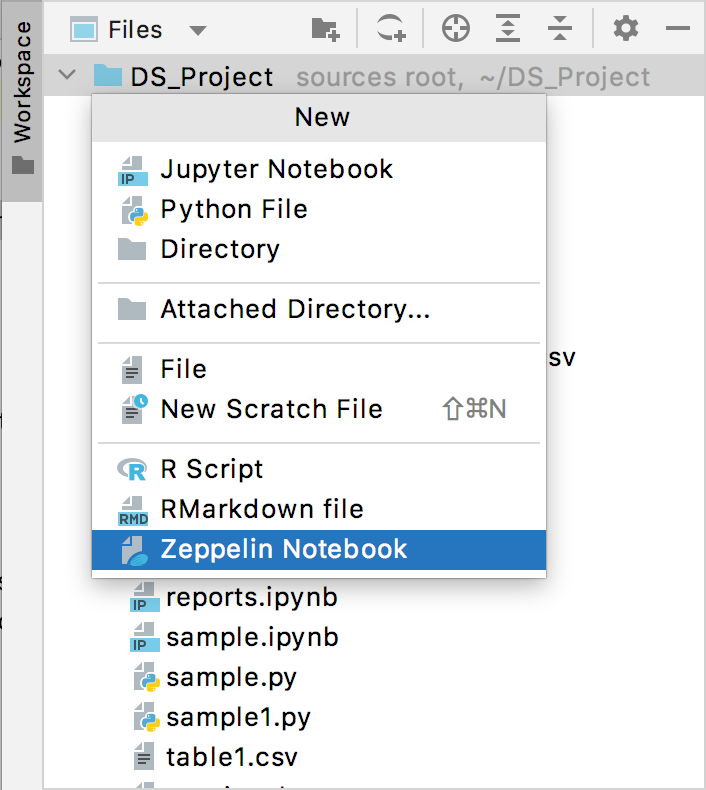This screenshot has width=706, height=790.
Task: Select Jupyter Notebook from New menu
Action: coord(276,169)
